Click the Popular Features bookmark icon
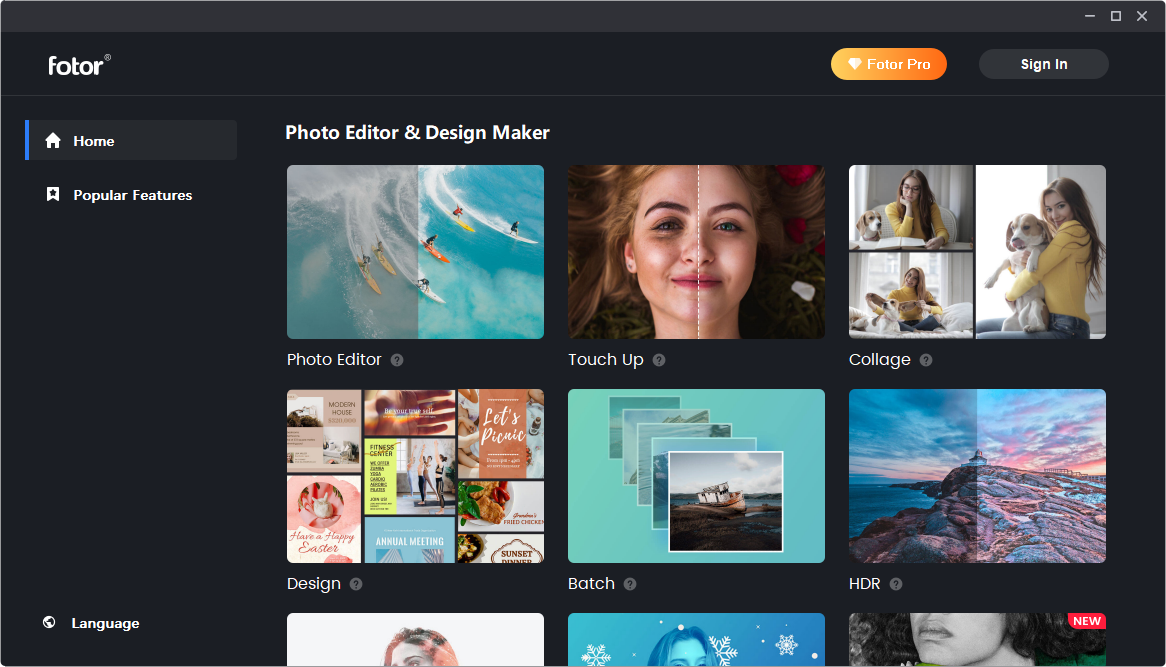This screenshot has width=1166, height=667. [53, 195]
